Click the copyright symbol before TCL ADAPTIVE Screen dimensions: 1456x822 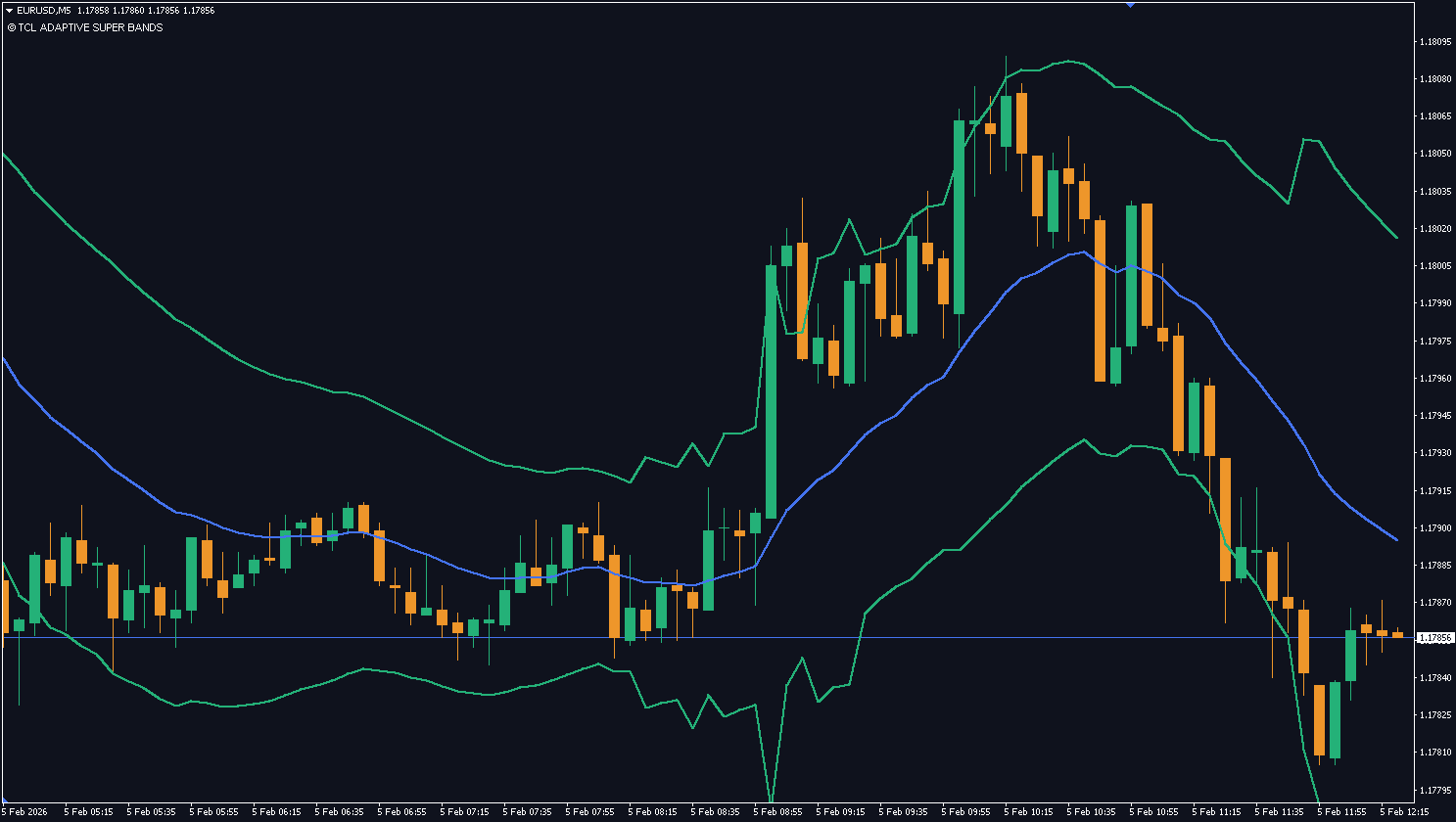click(11, 27)
